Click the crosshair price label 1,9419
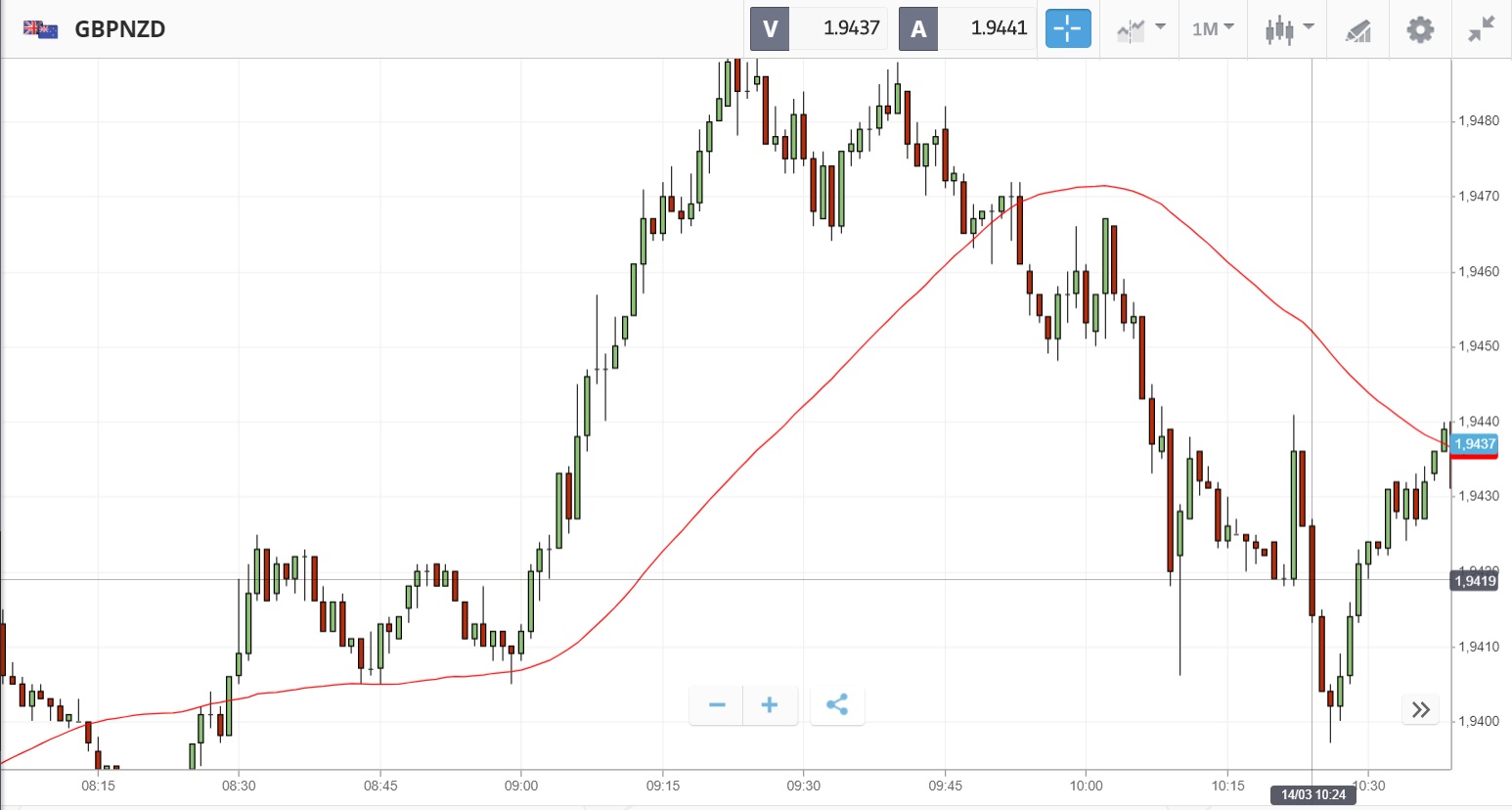The image size is (1512, 810). pyautogui.click(x=1474, y=581)
